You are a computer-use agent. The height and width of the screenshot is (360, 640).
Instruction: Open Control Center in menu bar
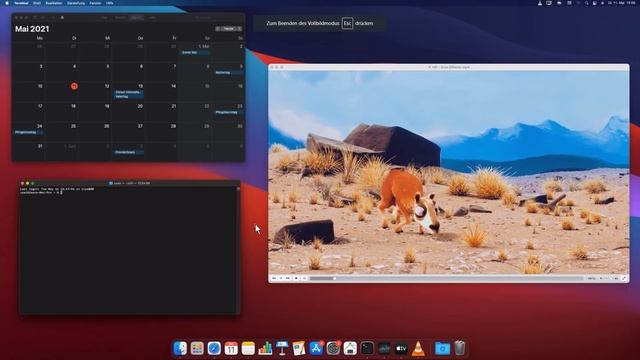595,3
